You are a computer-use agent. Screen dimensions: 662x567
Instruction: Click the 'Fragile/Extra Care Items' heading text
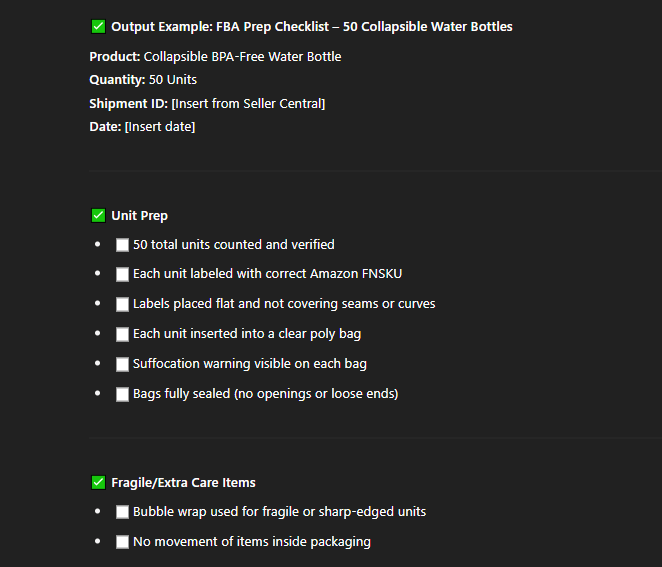(183, 483)
